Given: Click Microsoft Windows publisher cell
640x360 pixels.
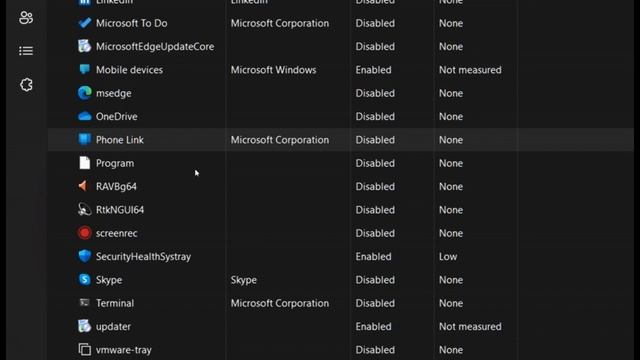Looking at the screenshot, I should pos(273,70).
